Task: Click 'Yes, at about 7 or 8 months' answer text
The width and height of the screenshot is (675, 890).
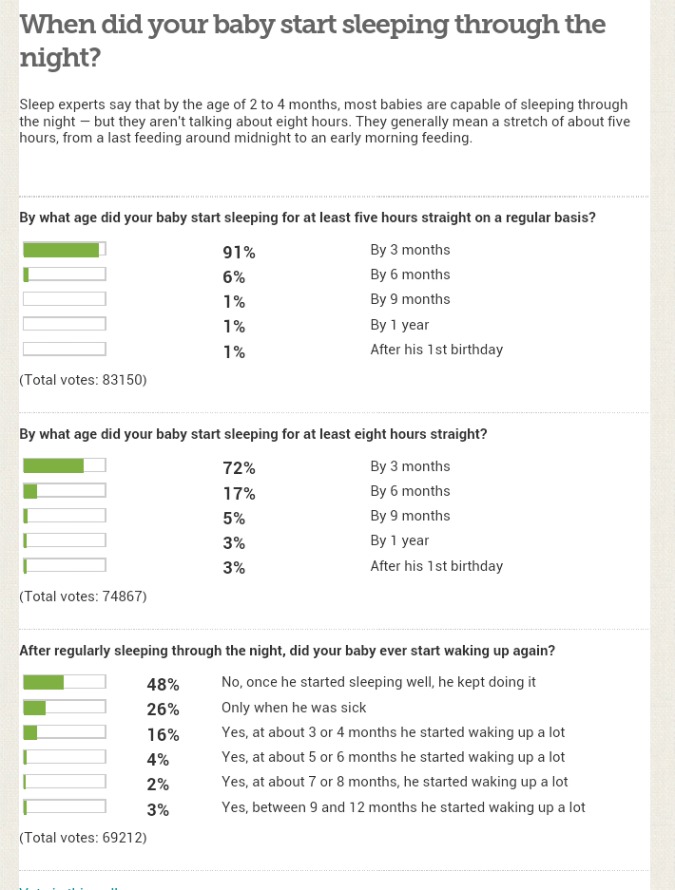Action: (395, 782)
